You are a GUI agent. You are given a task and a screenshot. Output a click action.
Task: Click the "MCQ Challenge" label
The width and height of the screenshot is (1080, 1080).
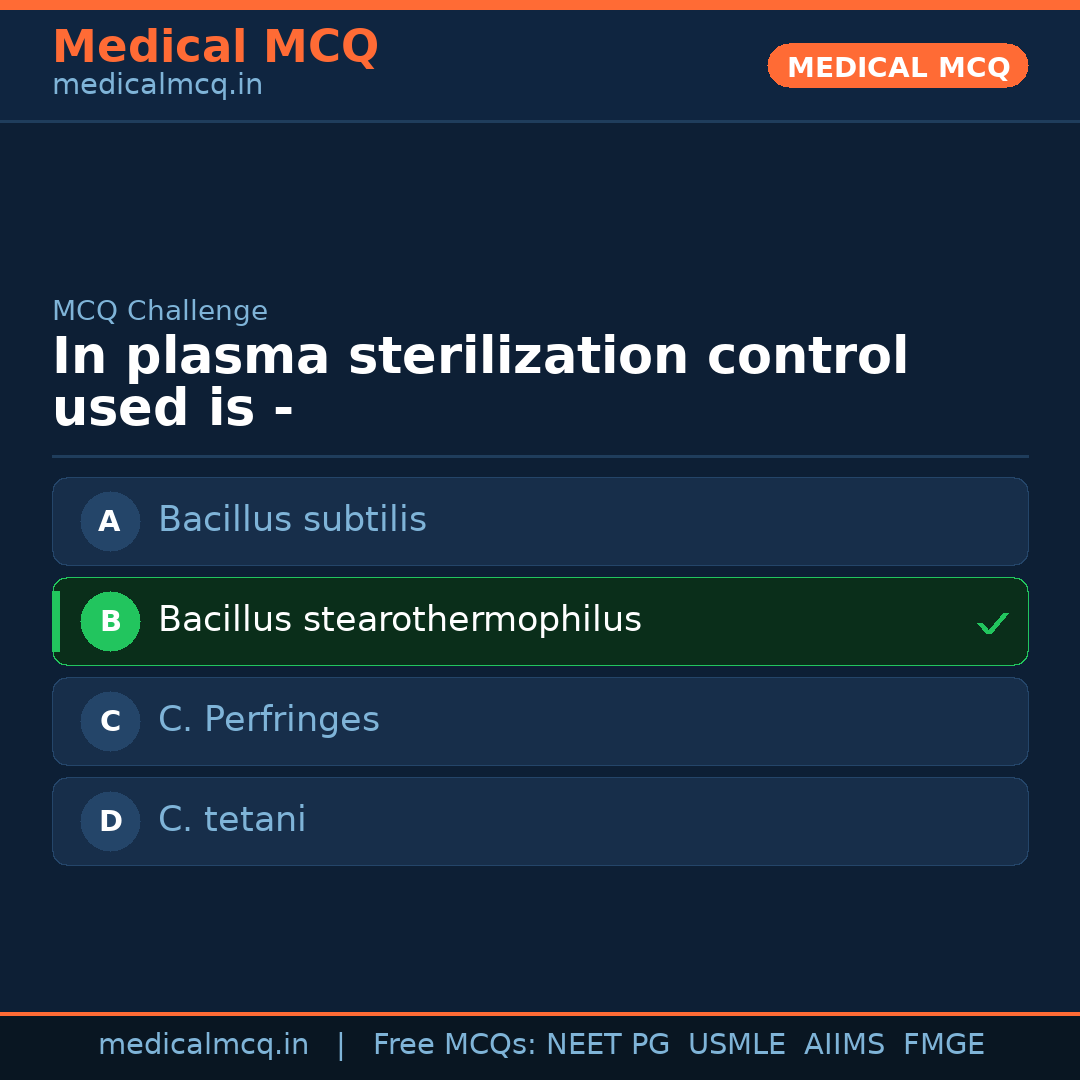pyautogui.click(x=160, y=311)
